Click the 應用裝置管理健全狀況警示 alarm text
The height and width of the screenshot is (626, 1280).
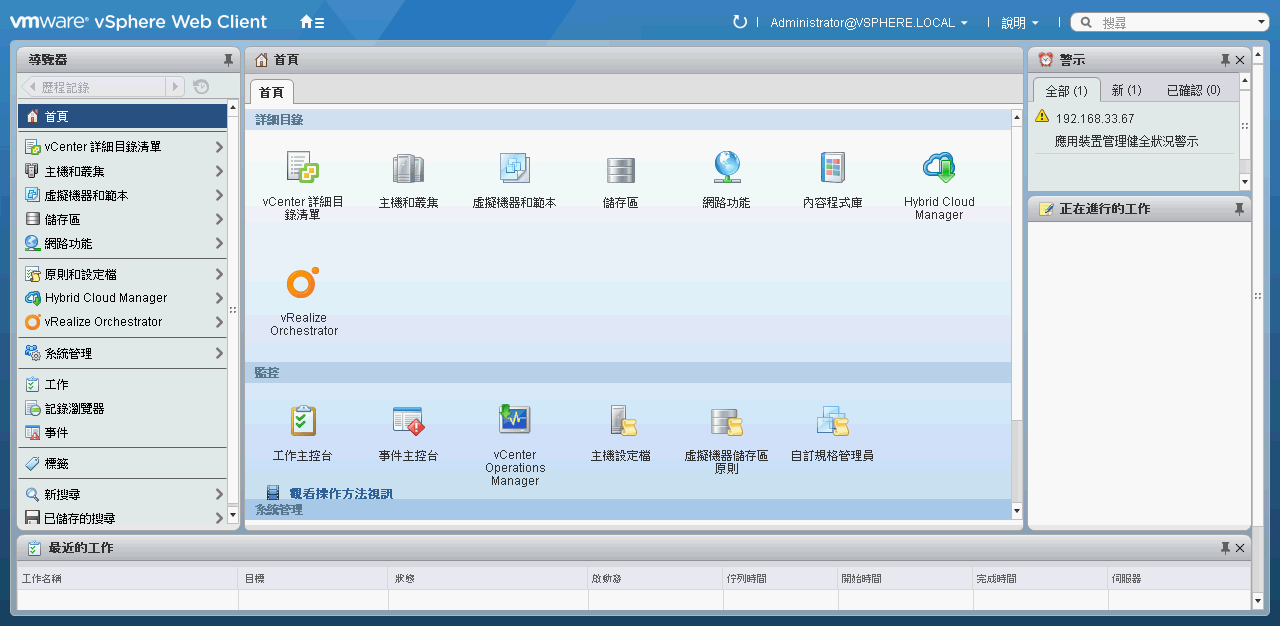[x=1127, y=142]
